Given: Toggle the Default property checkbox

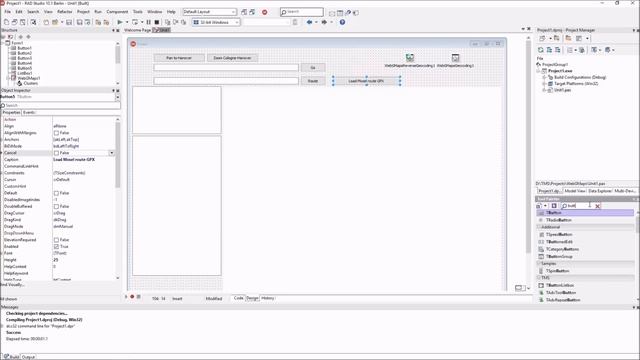Looking at the screenshot, I should 56,193.
